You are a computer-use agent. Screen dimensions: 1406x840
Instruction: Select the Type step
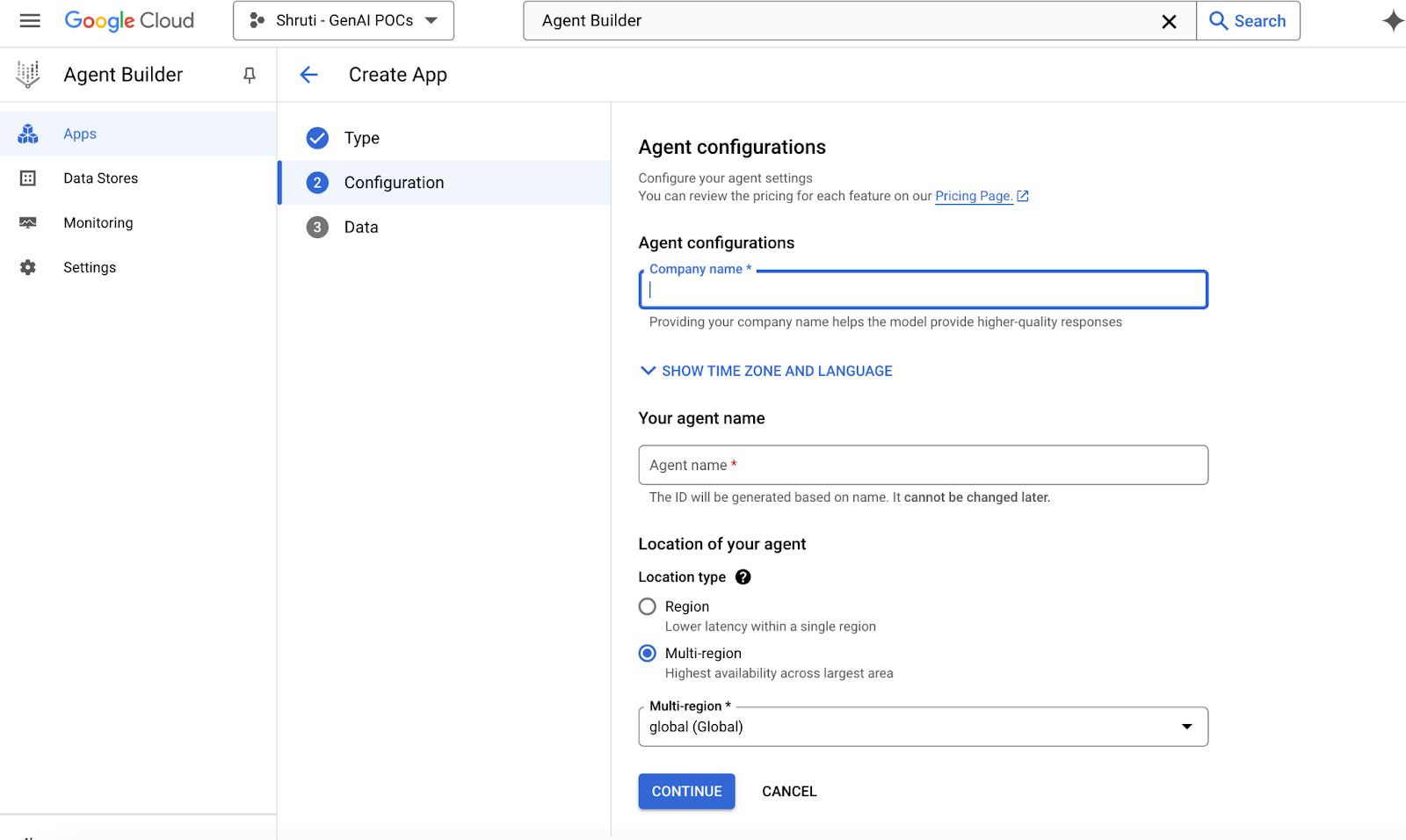[x=444, y=138]
